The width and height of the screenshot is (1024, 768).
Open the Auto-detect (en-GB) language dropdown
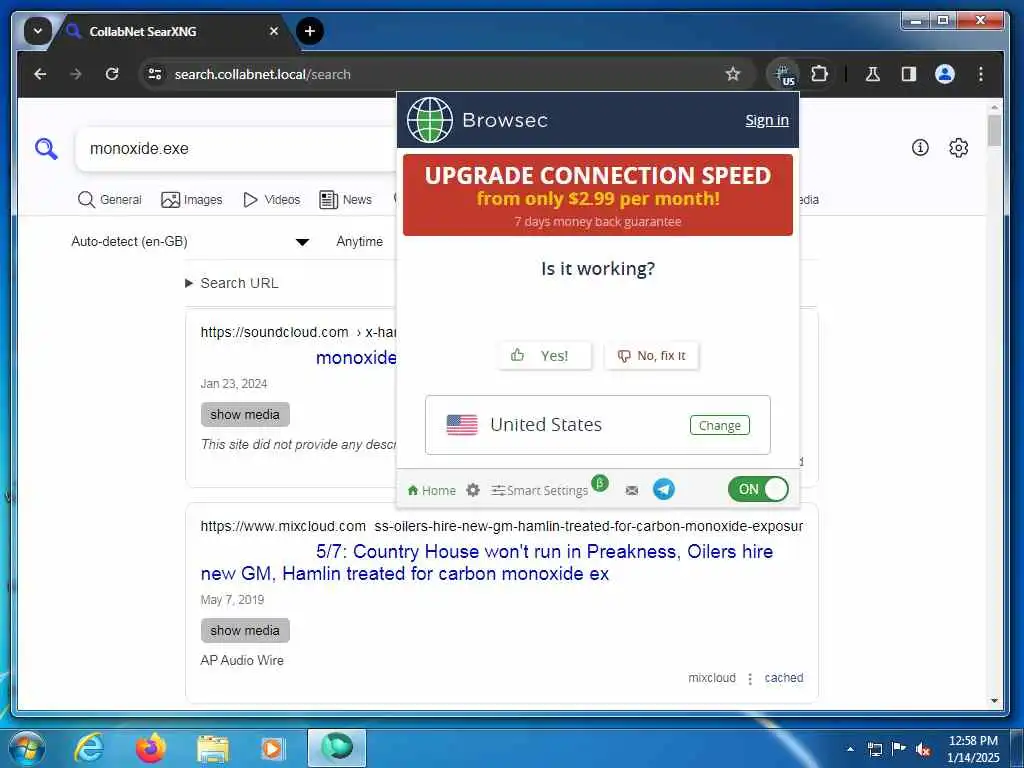(189, 242)
